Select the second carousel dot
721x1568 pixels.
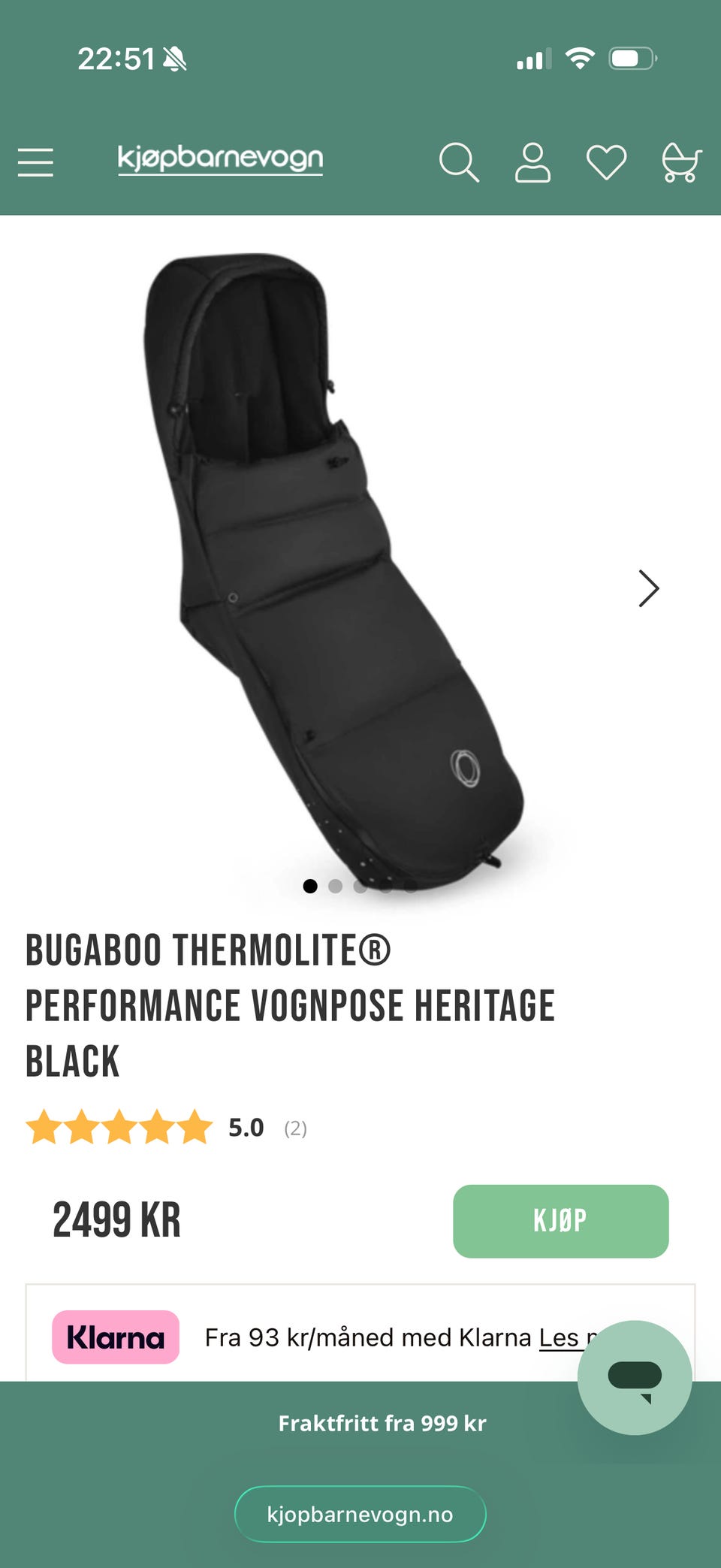(335, 886)
